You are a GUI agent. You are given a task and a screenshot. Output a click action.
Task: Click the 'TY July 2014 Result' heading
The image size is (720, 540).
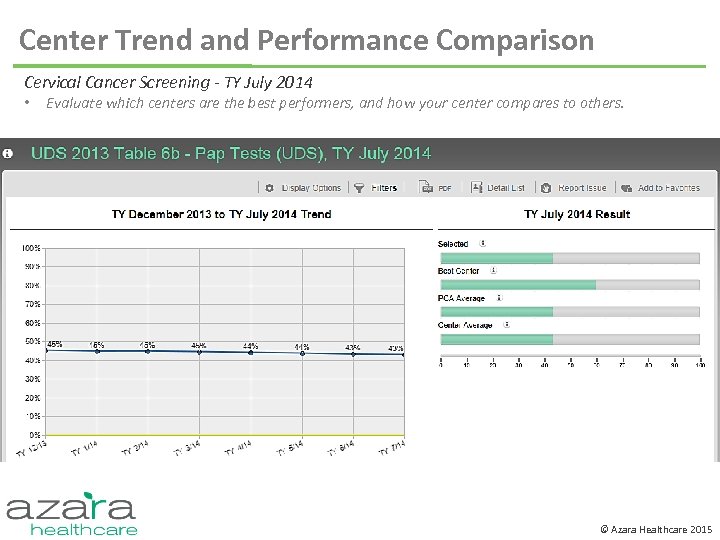(577, 214)
